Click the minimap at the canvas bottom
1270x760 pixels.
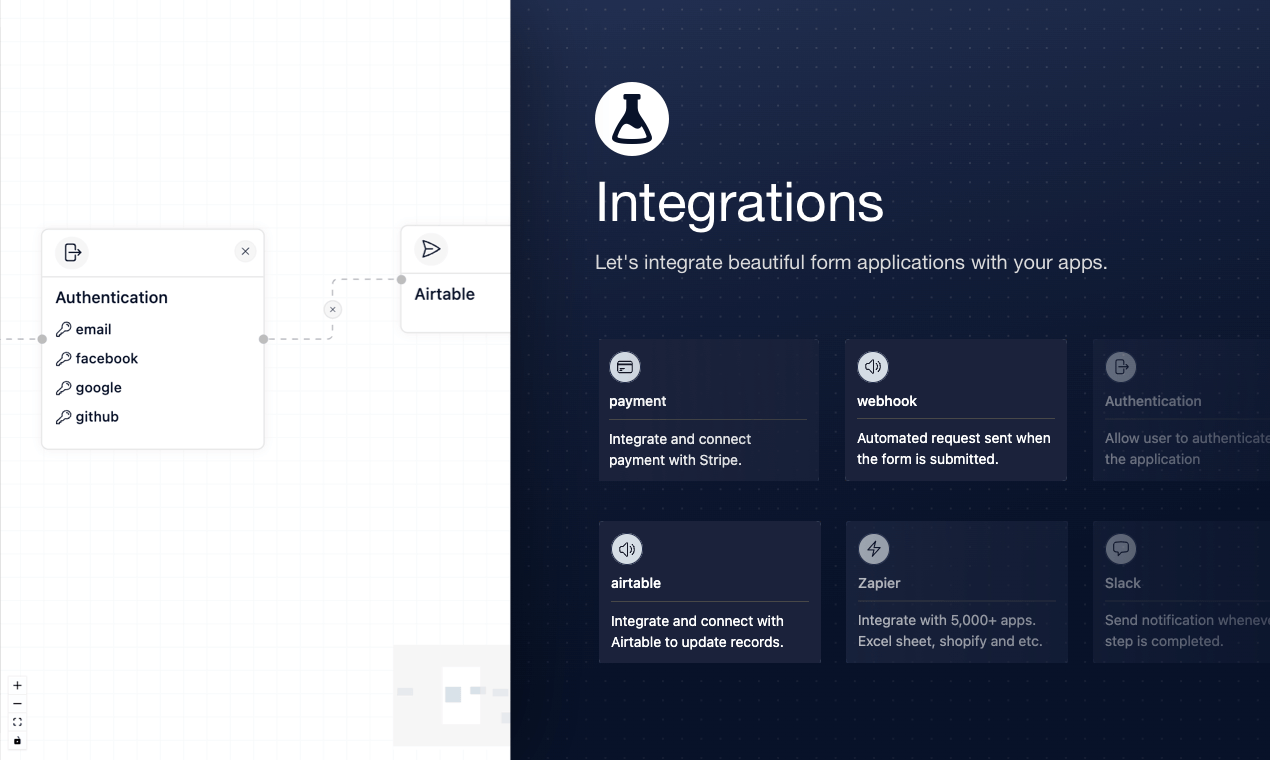[455, 697]
